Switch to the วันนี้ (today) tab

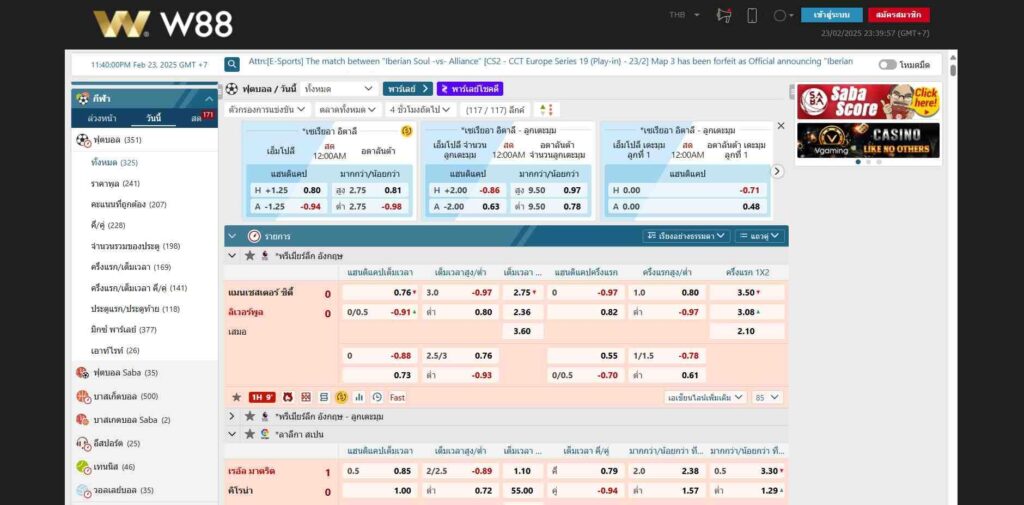[153, 118]
